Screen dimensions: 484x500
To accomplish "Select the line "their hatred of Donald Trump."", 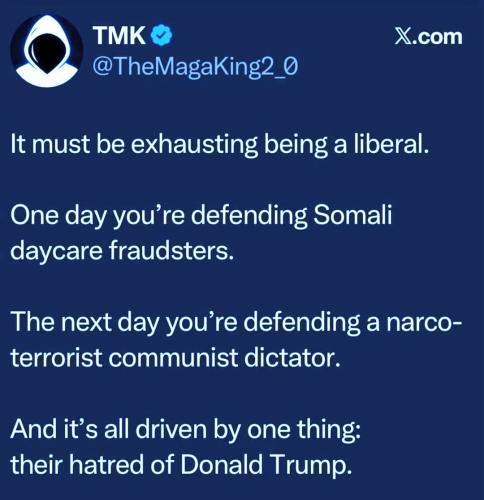I will (181, 465).
